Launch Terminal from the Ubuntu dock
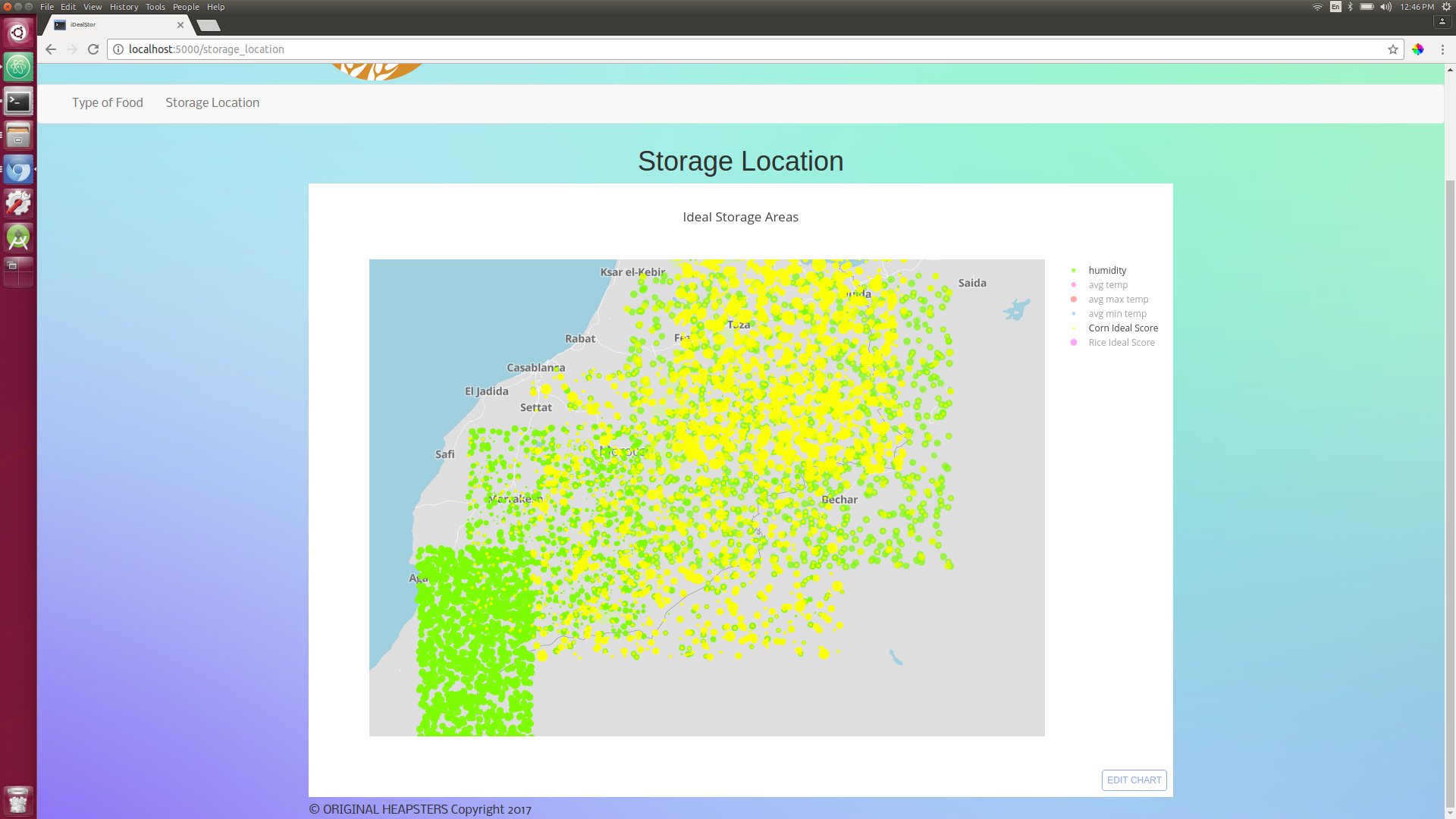This screenshot has width=1456, height=819. click(x=18, y=102)
